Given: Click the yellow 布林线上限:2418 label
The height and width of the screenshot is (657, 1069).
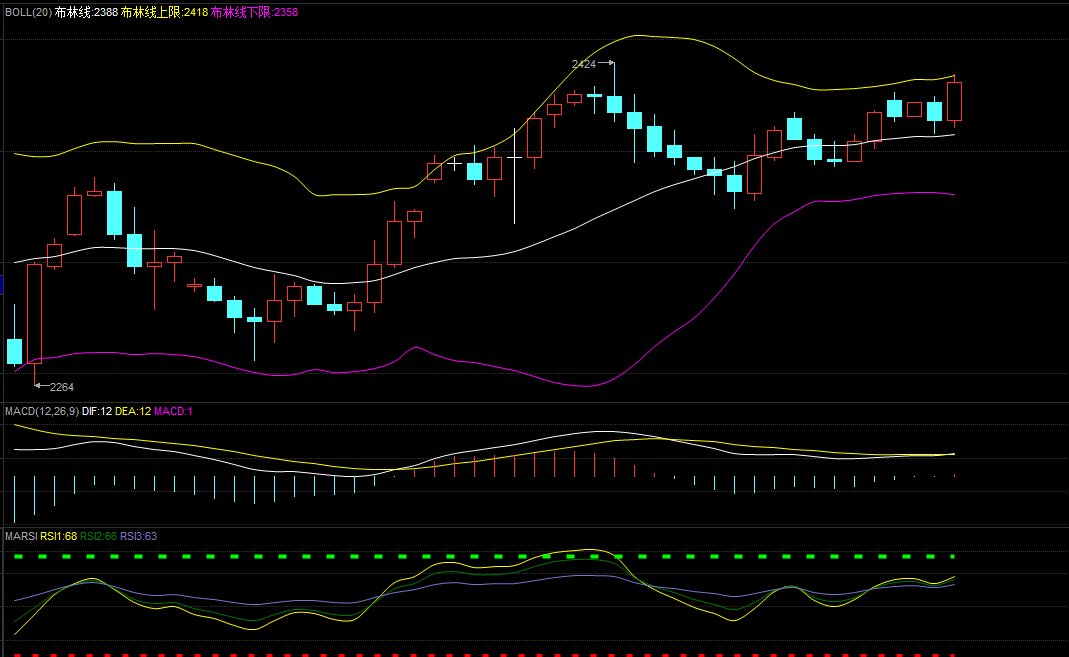Looking at the screenshot, I should 164,12.
